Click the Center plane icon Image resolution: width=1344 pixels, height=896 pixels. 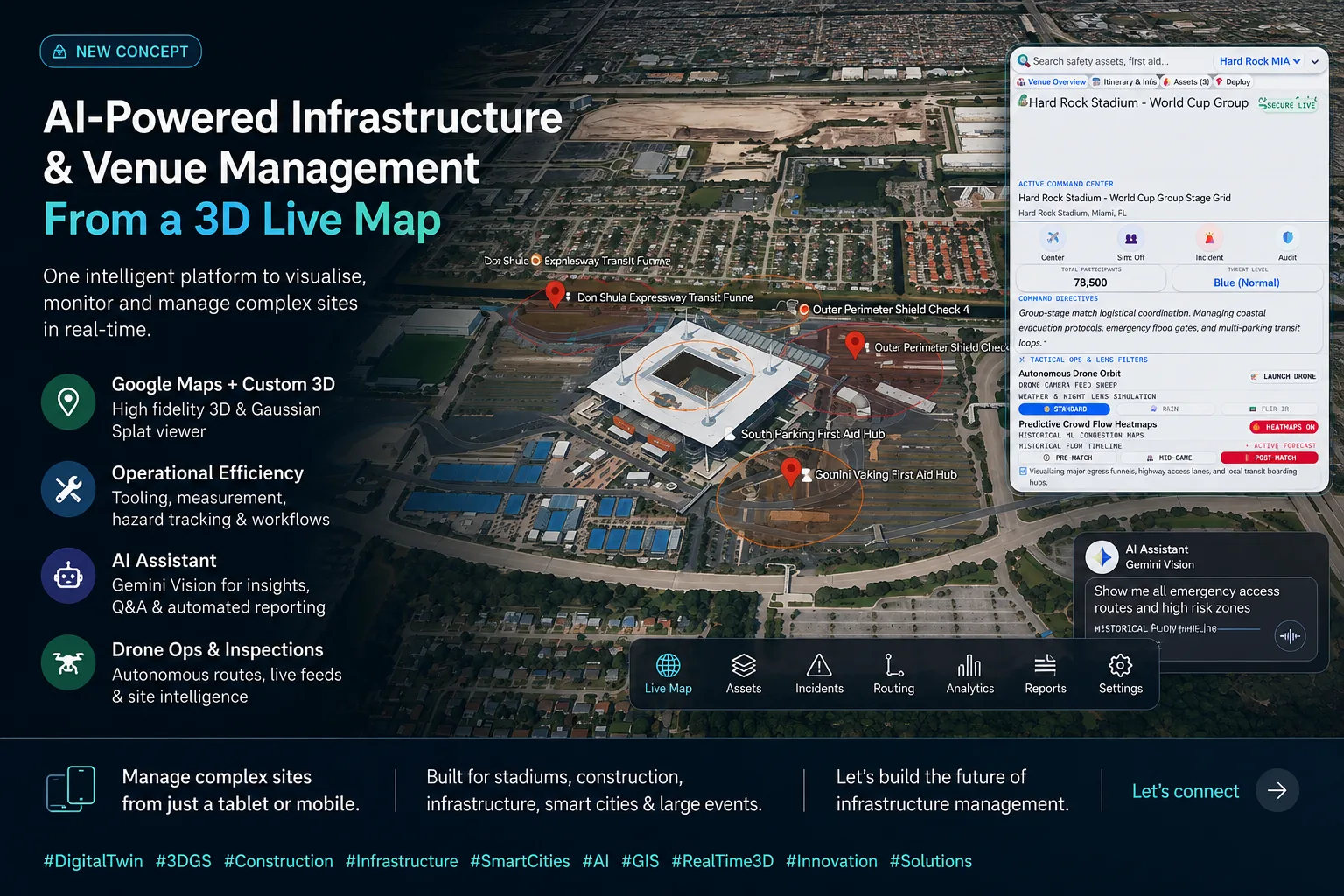click(1053, 238)
